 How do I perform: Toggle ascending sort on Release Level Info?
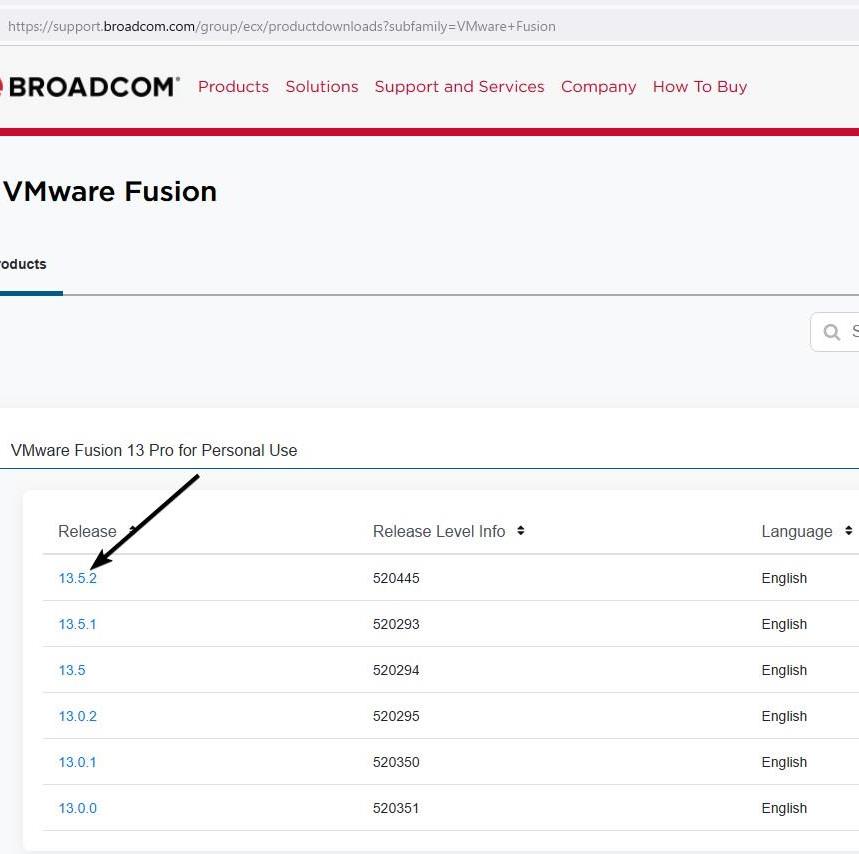(x=521, y=531)
